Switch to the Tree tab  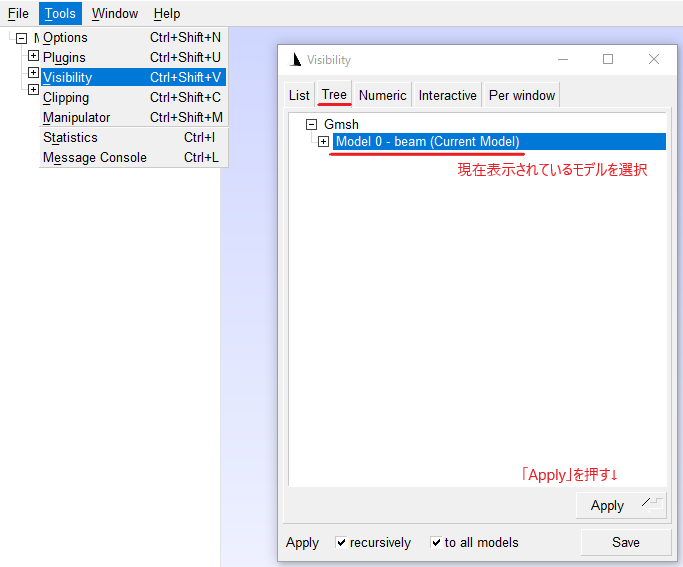[334, 94]
